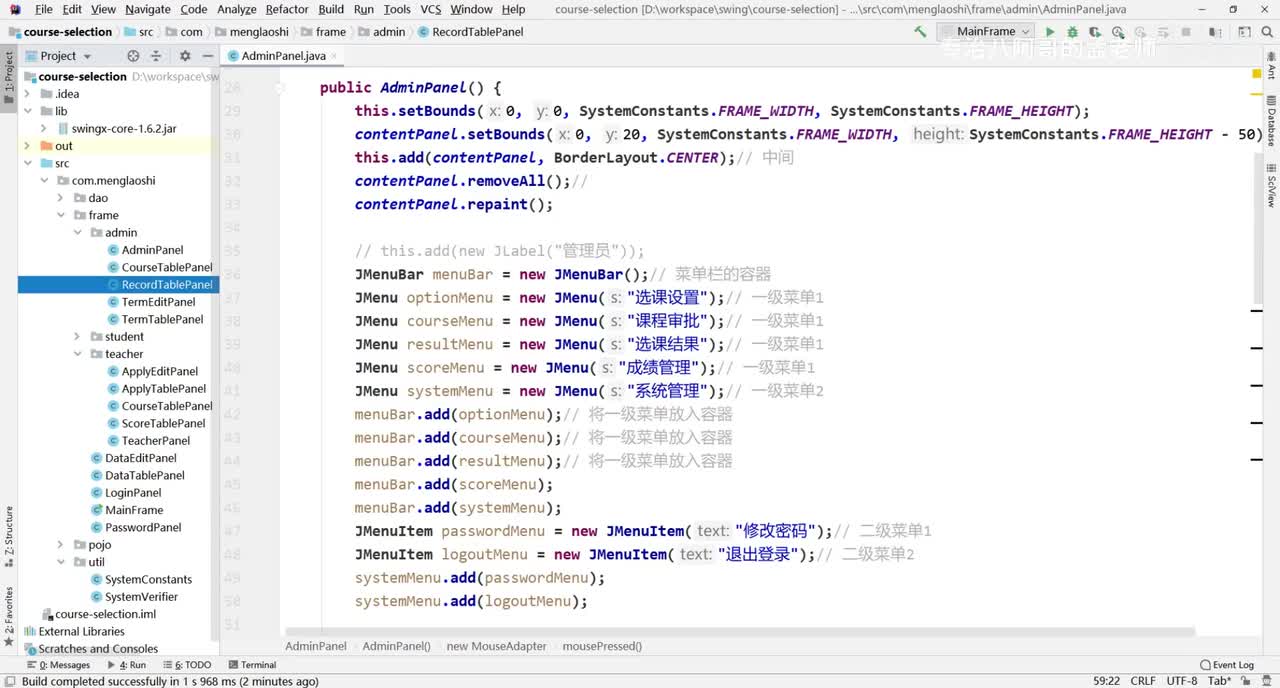The width and height of the screenshot is (1280, 688).
Task: Click the 59:22 caret position indicator
Action: [1107, 681]
